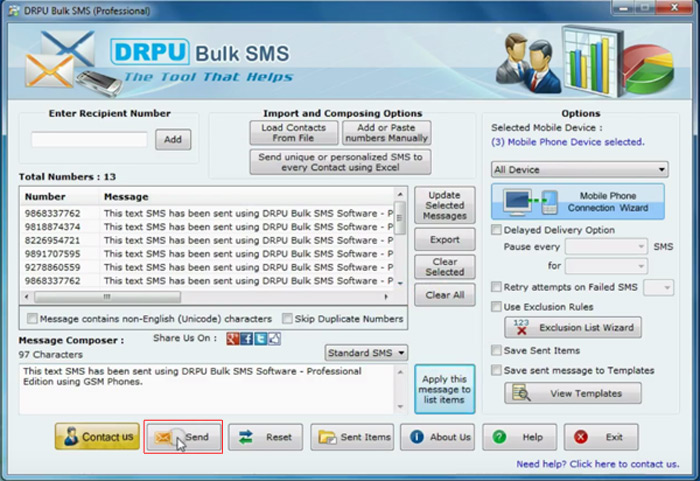Enable Unicode characters message checkbox
This screenshot has height=481, width=700.
point(32,318)
